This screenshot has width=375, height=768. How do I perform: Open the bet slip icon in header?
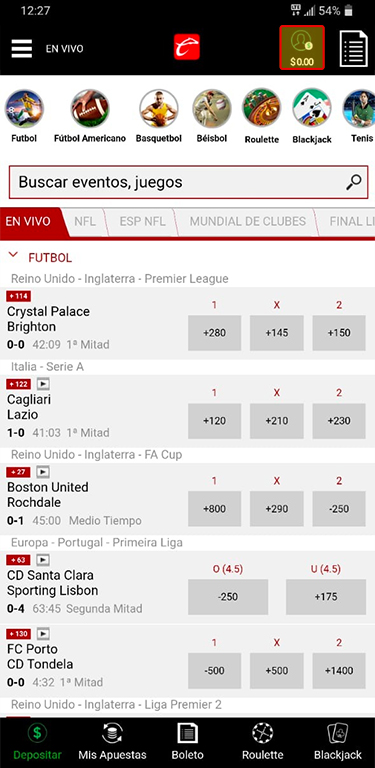pos(353,48)
